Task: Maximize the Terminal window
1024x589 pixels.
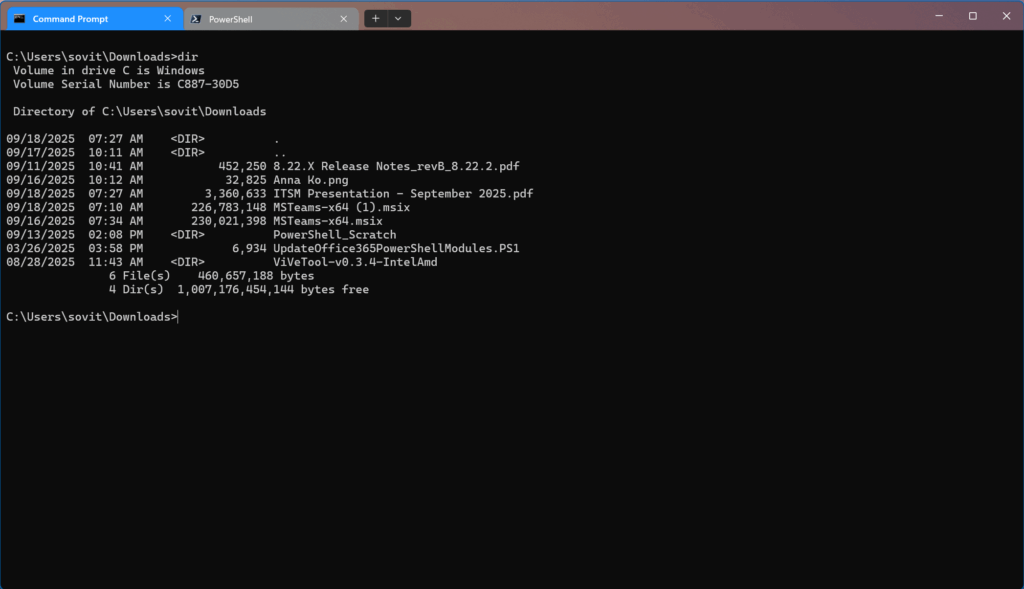Action: click(972, 16)
